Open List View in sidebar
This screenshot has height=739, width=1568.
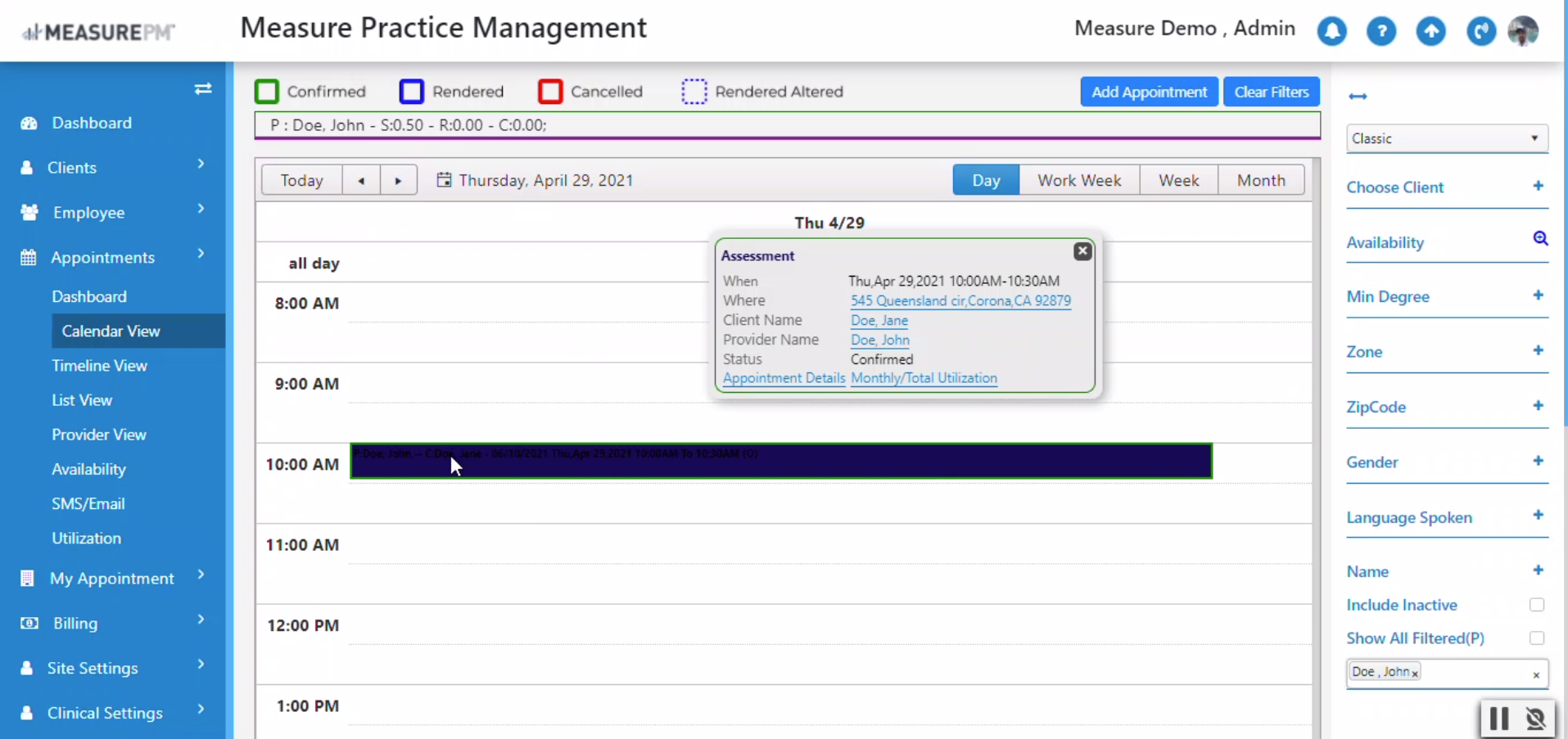point(82,400)
